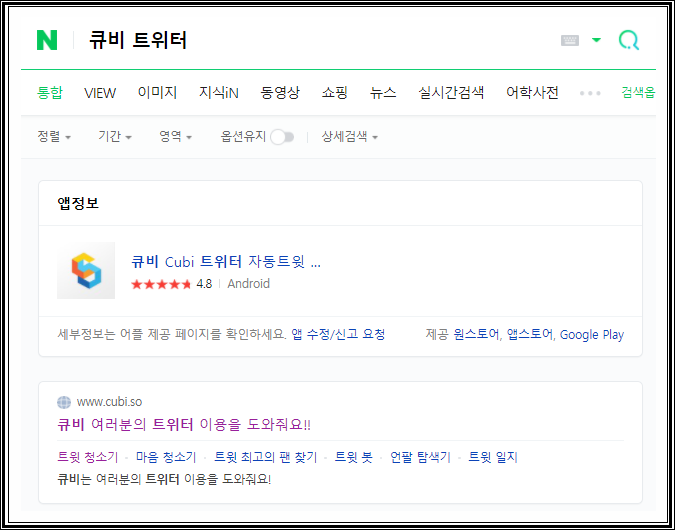Select the 통합 tab
This screenshot has width=675, height=530.
point(50,93)
